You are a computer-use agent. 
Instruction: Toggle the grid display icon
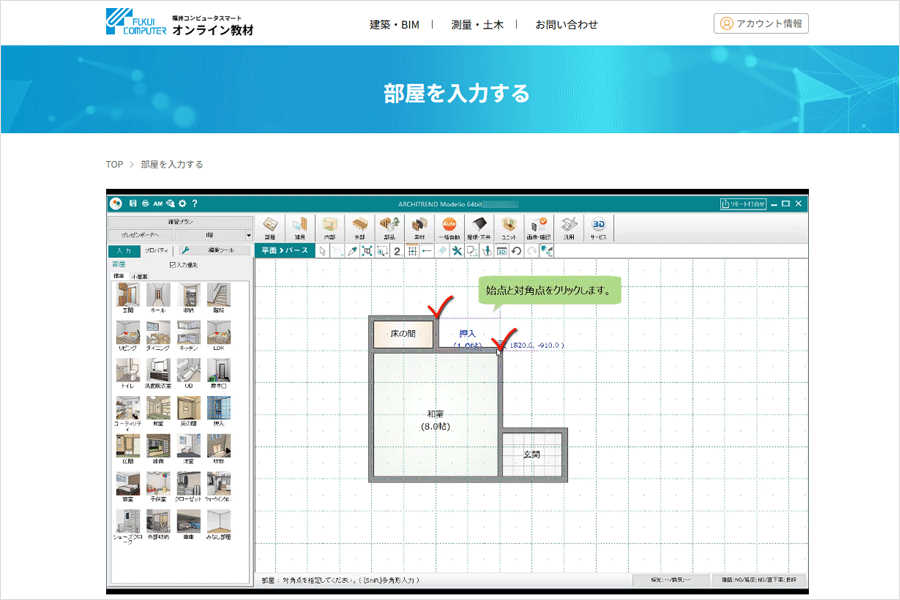click(413, 251)
